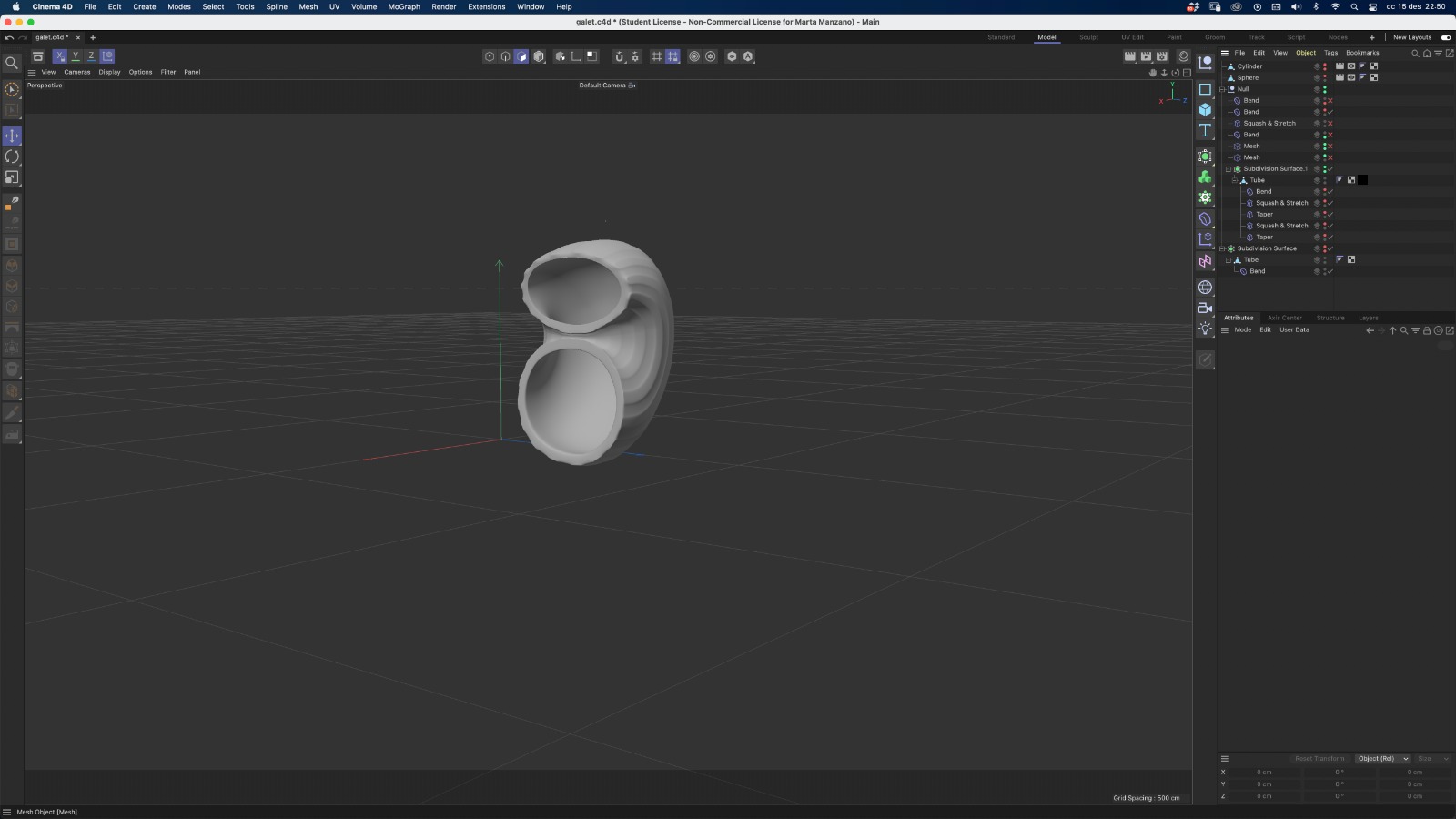Collapse the Null object tree
The image size is (1456, 819).
[x=1222, y=89]
